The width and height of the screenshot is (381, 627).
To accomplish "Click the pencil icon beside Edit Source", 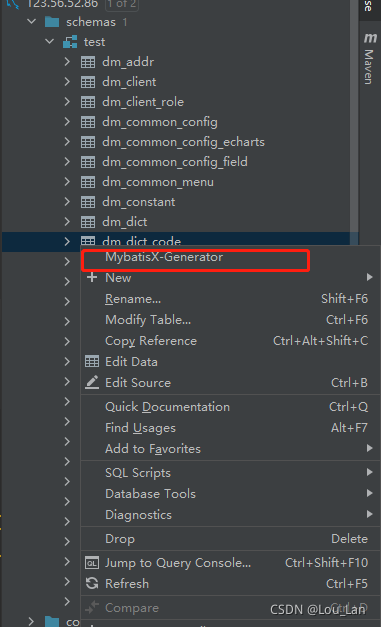I will (x=92, y=382).
